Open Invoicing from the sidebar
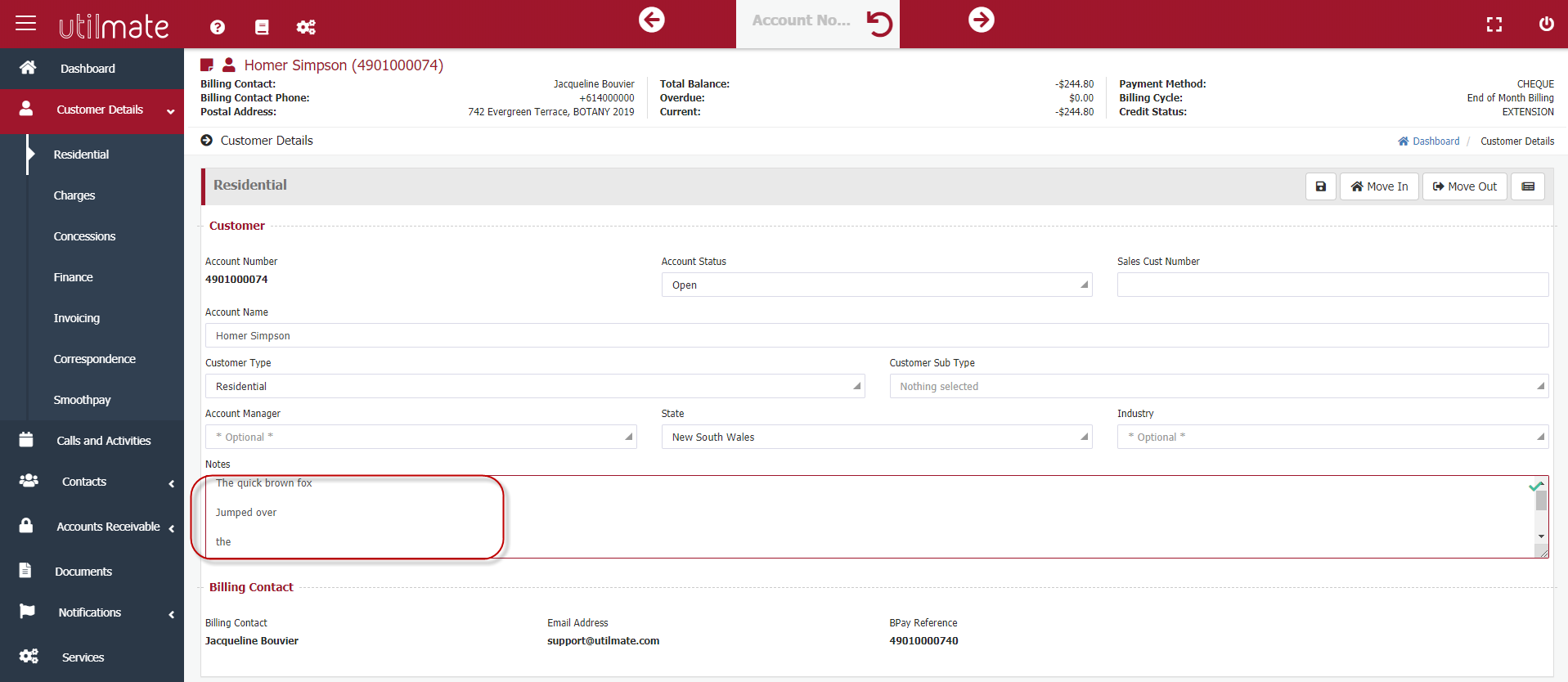The height and width of the screenshot is (682, 1568). tap(77, 318)
